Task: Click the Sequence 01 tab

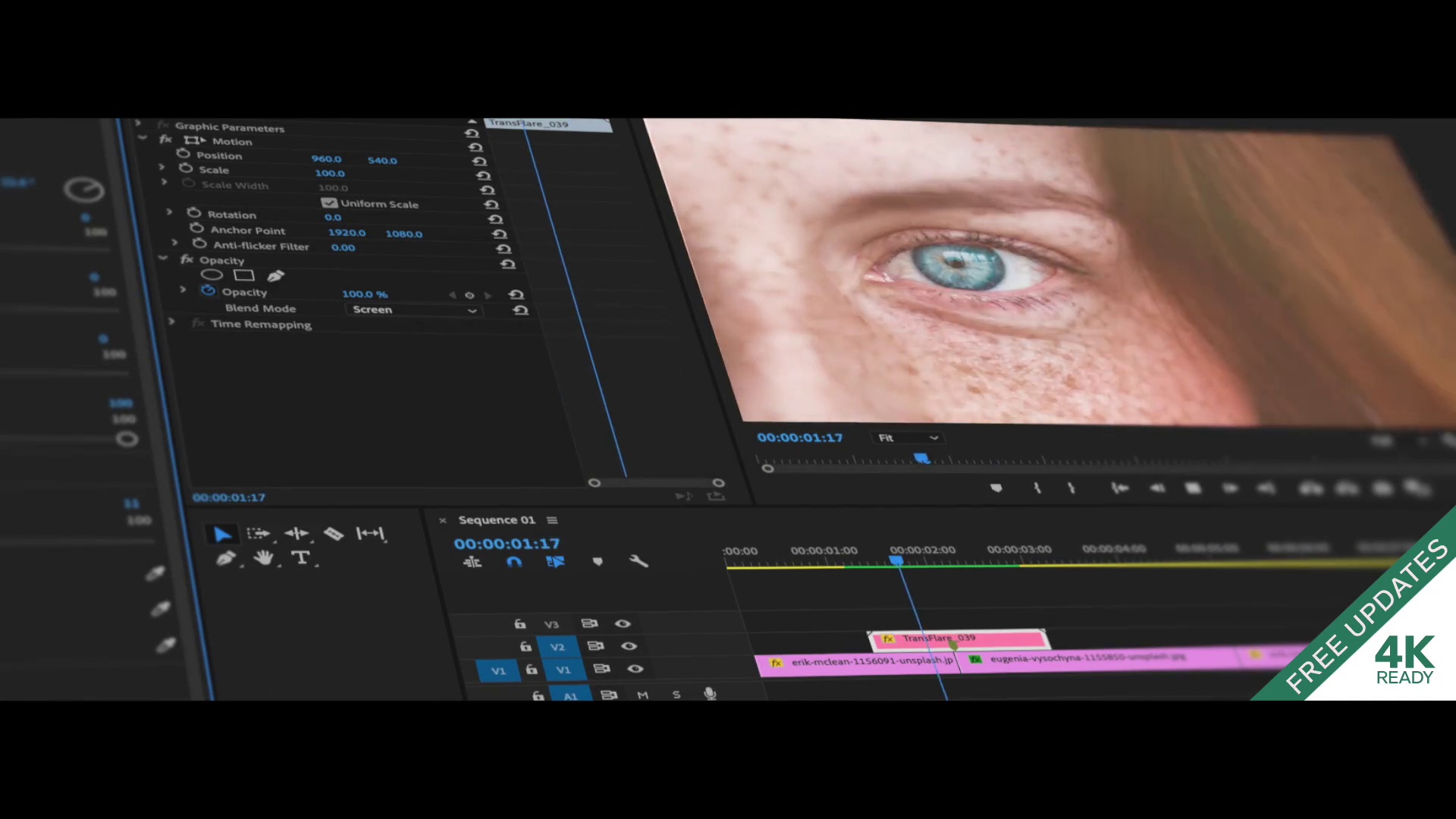Action: pos(497,519)
